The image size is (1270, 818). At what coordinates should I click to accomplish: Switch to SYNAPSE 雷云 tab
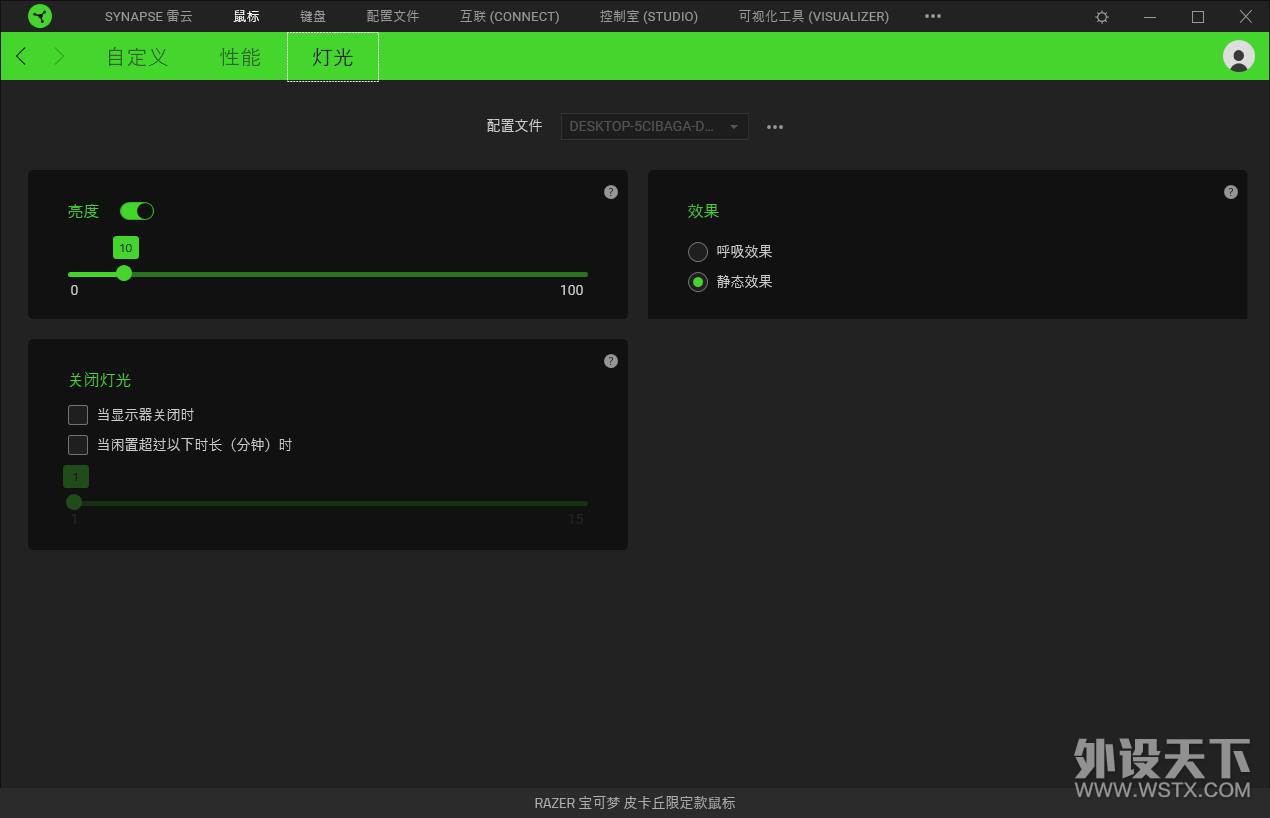149,16
